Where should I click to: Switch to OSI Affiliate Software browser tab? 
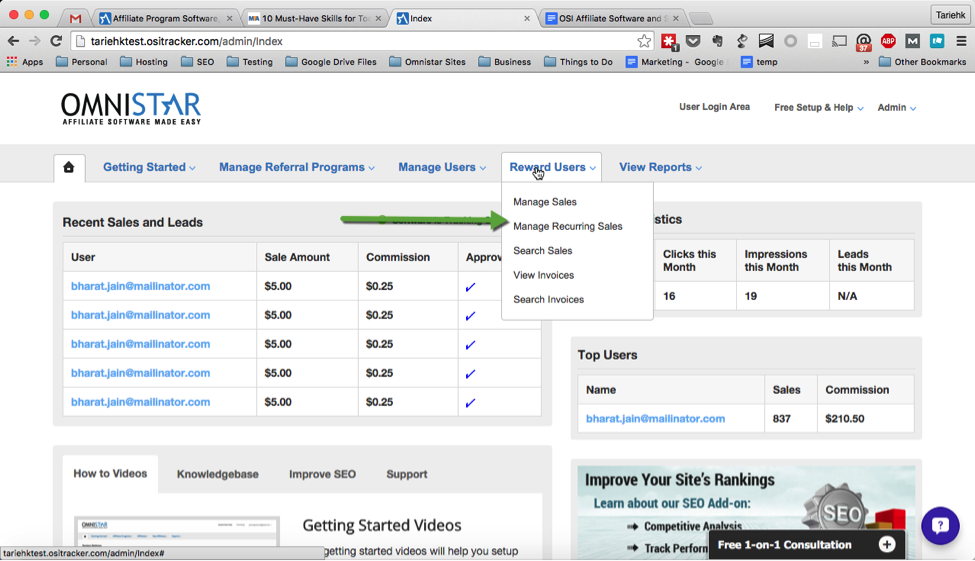[612, 18]
